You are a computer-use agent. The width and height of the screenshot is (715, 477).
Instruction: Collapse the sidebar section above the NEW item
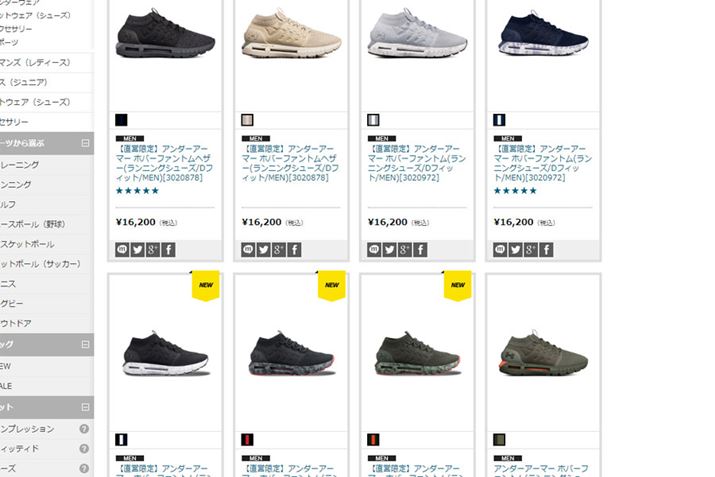pyautogui.click(x=85, y=344)
